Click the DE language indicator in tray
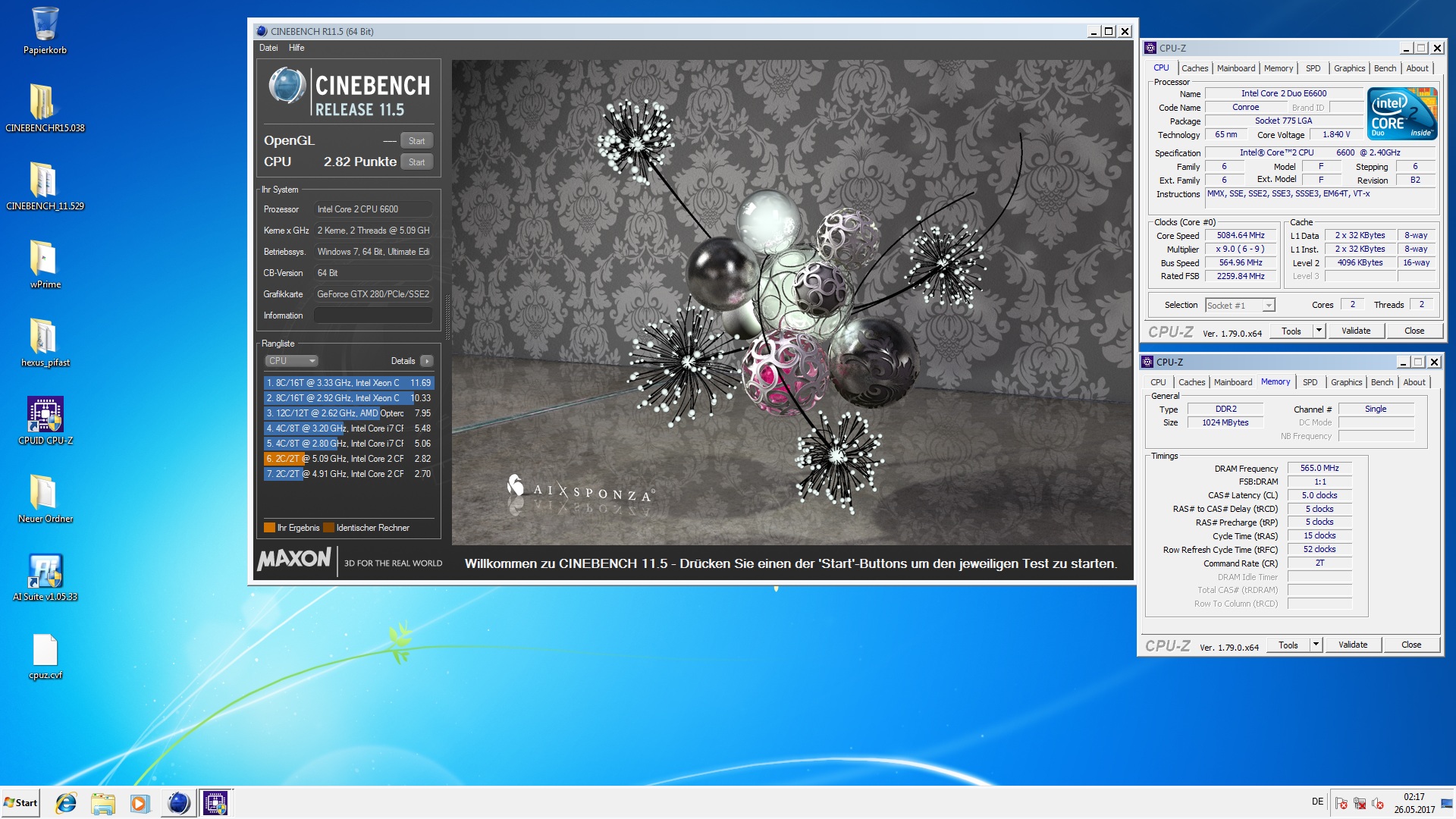1456x819 pixels. pos(1317,802)
